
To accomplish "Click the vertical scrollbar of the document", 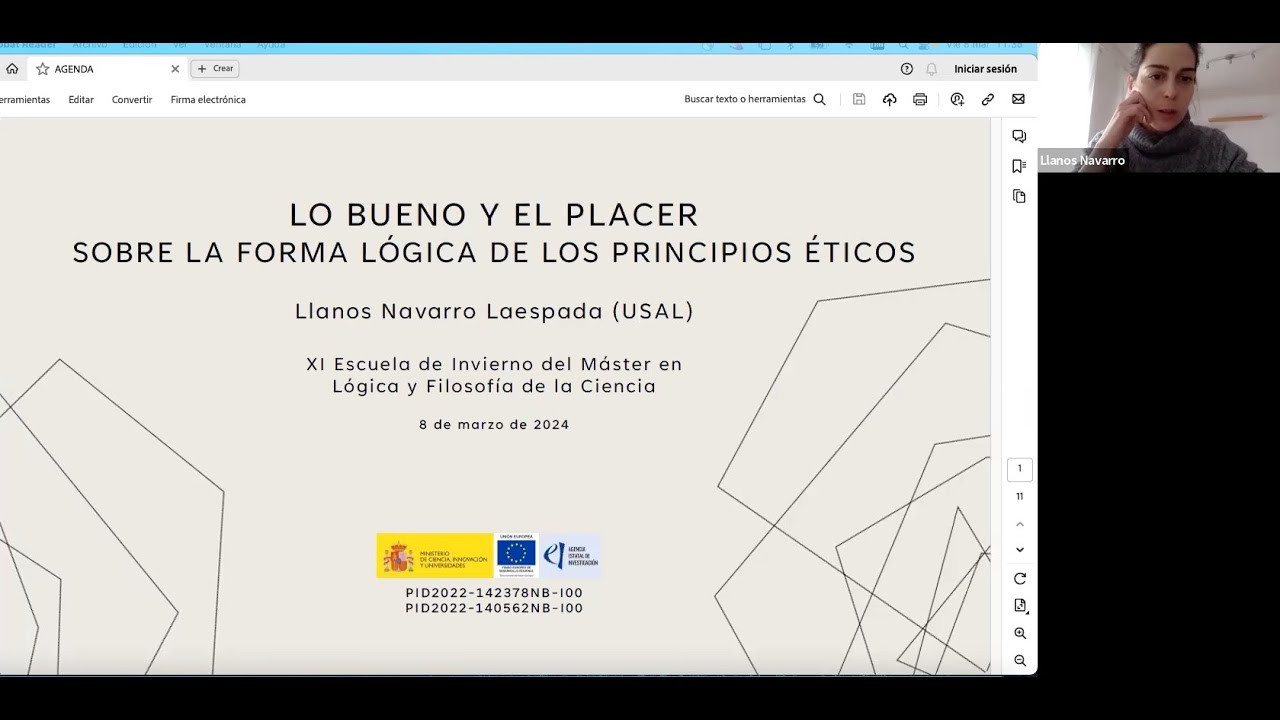I will [x=995, y=395].
